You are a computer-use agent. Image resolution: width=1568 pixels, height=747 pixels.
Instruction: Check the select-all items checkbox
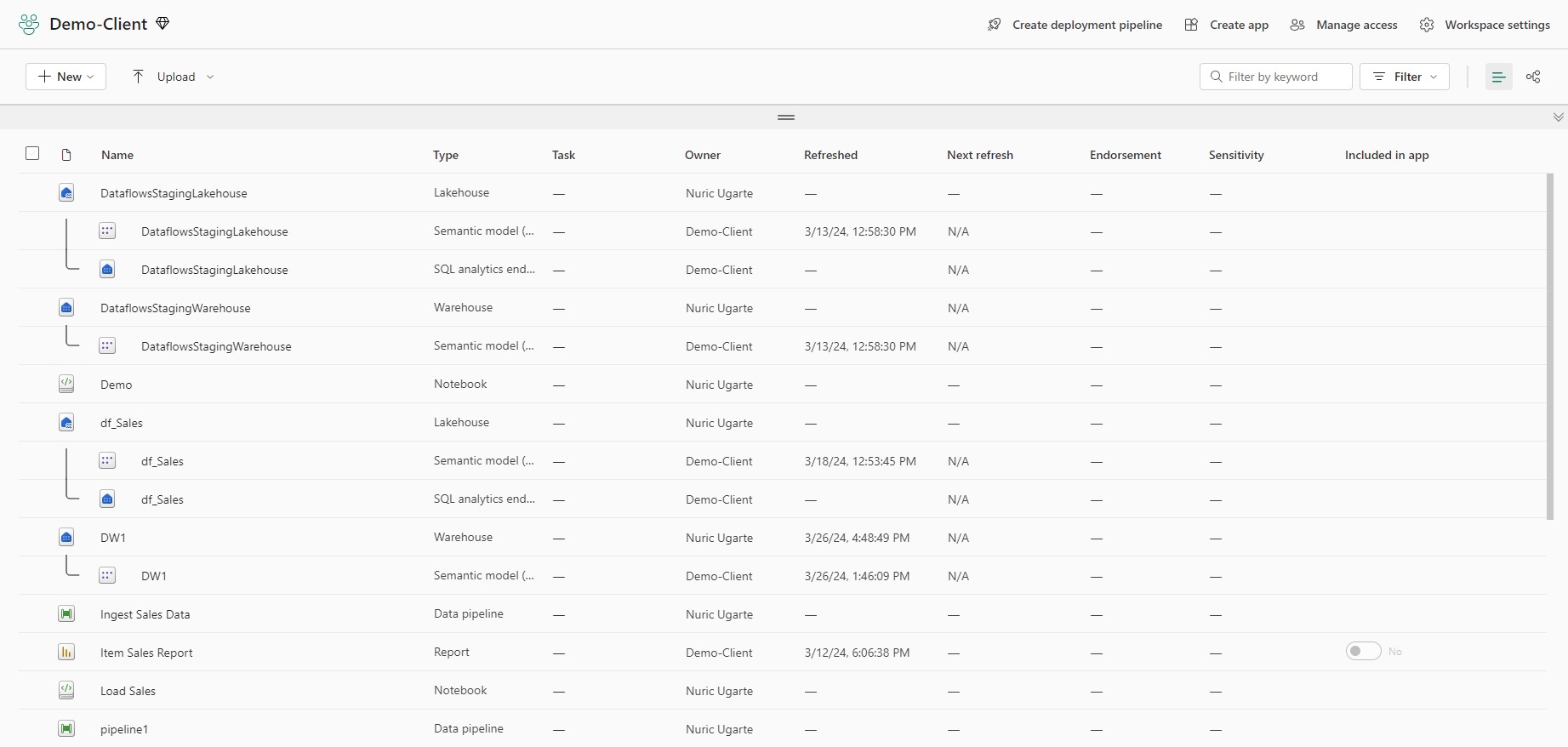(x=32, y=153)
